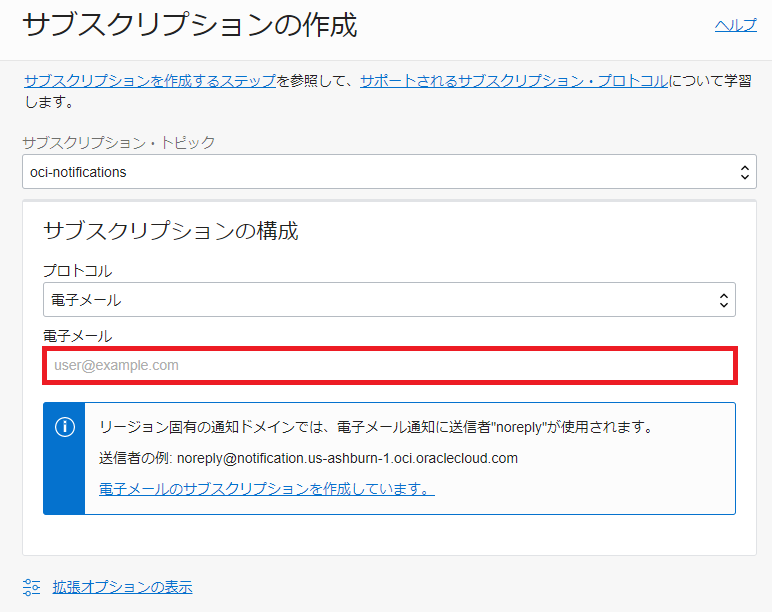Show advanced options via 拡張オプションの表示
This screenshot has width=772, height=612.
click(122, 587)
